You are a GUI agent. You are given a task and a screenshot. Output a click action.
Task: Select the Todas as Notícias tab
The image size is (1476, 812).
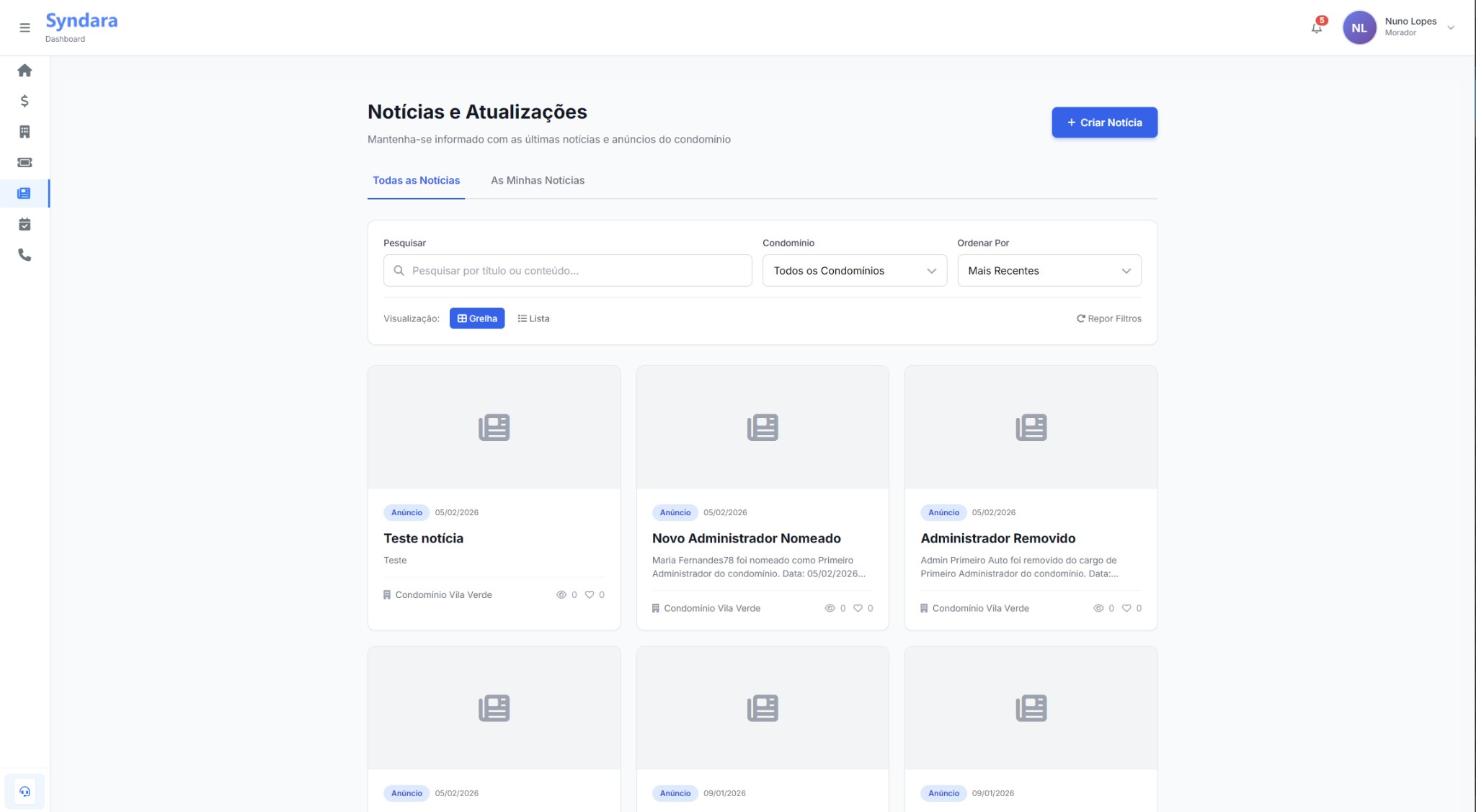pyautogui.click(x=416, y=180)
